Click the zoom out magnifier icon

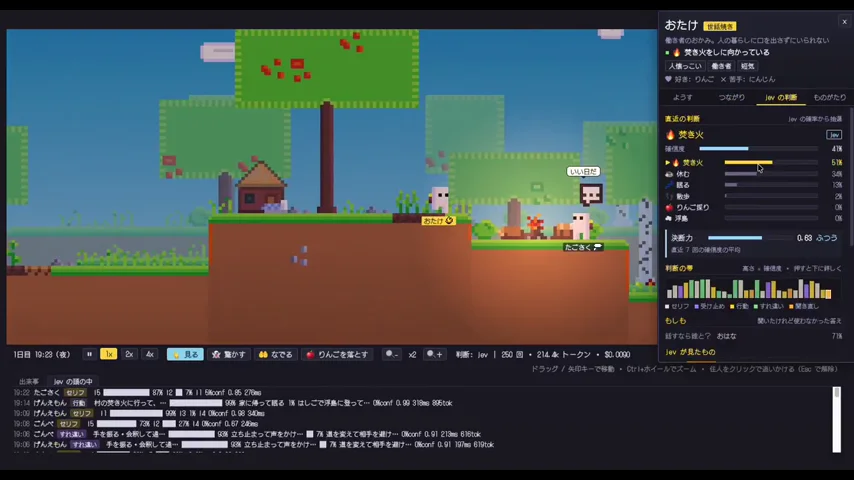(392, 354)
